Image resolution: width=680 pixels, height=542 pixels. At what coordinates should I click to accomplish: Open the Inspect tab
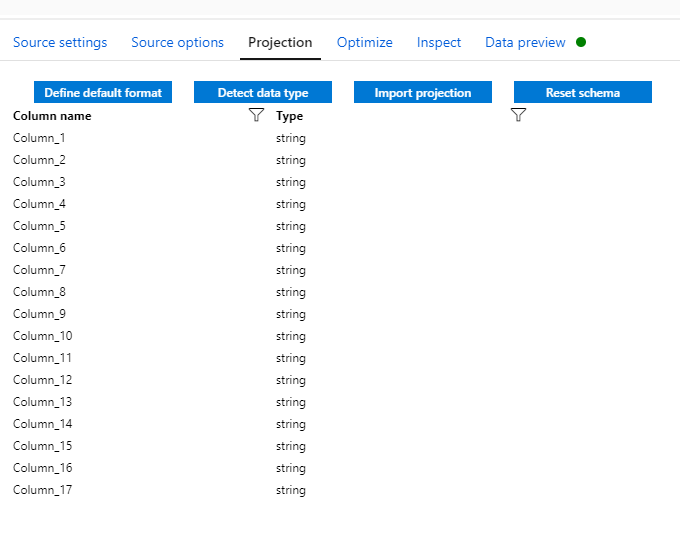pyautogui.click(x=439, y=42)
